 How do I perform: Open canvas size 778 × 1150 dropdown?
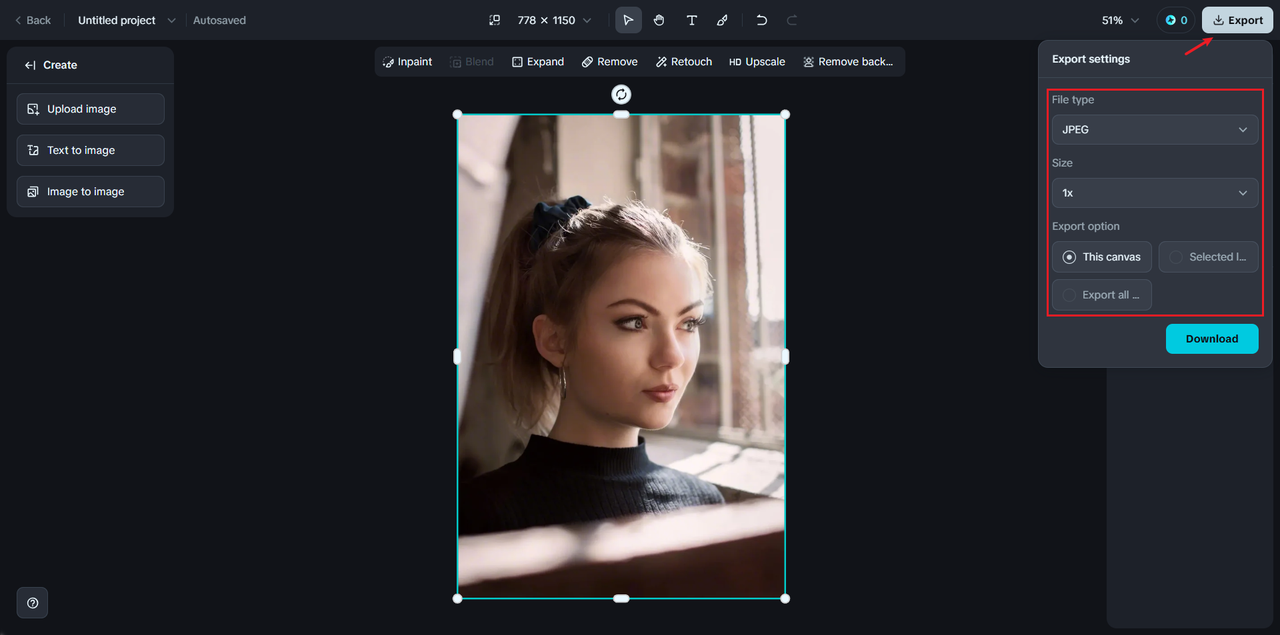(x=554, y=20)
